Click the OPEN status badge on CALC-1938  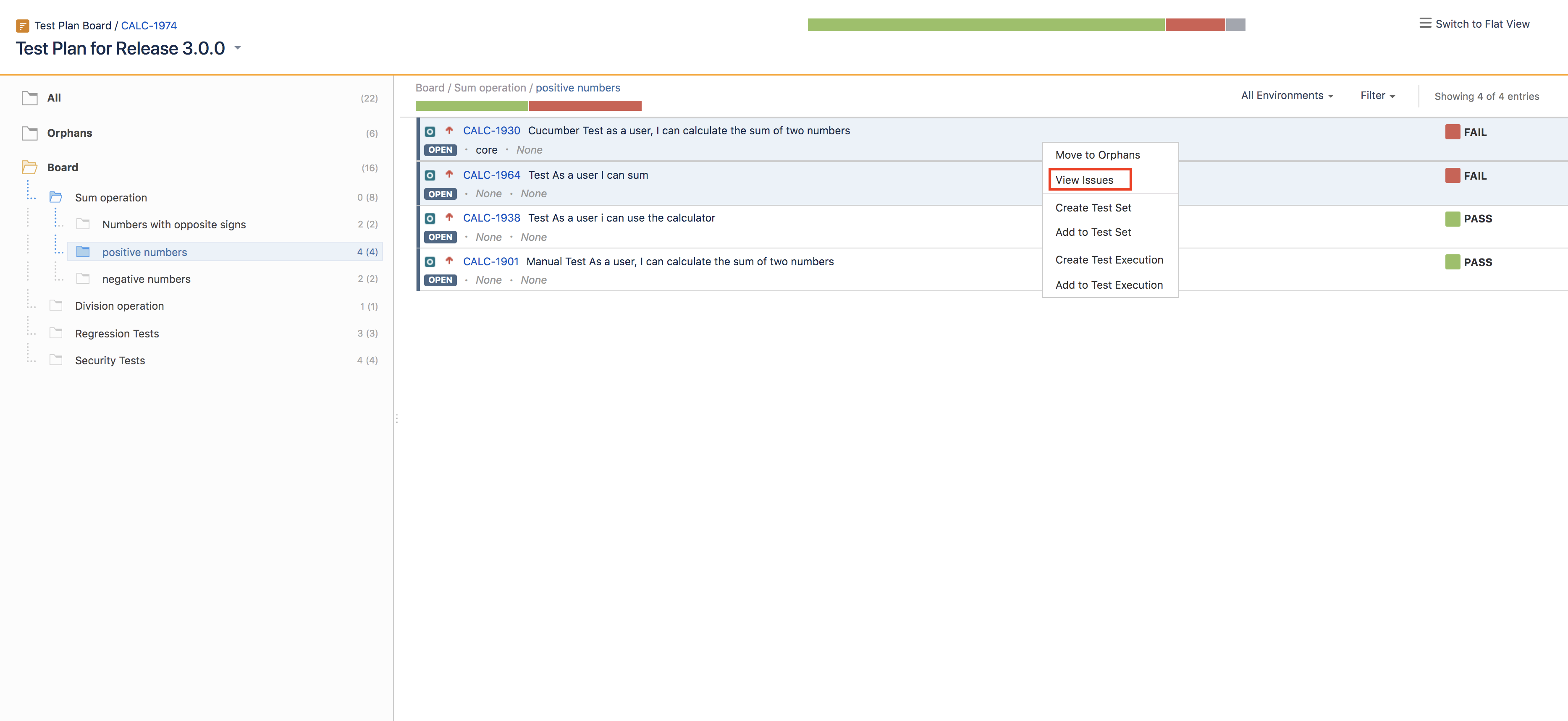click(x=440, y=237)
